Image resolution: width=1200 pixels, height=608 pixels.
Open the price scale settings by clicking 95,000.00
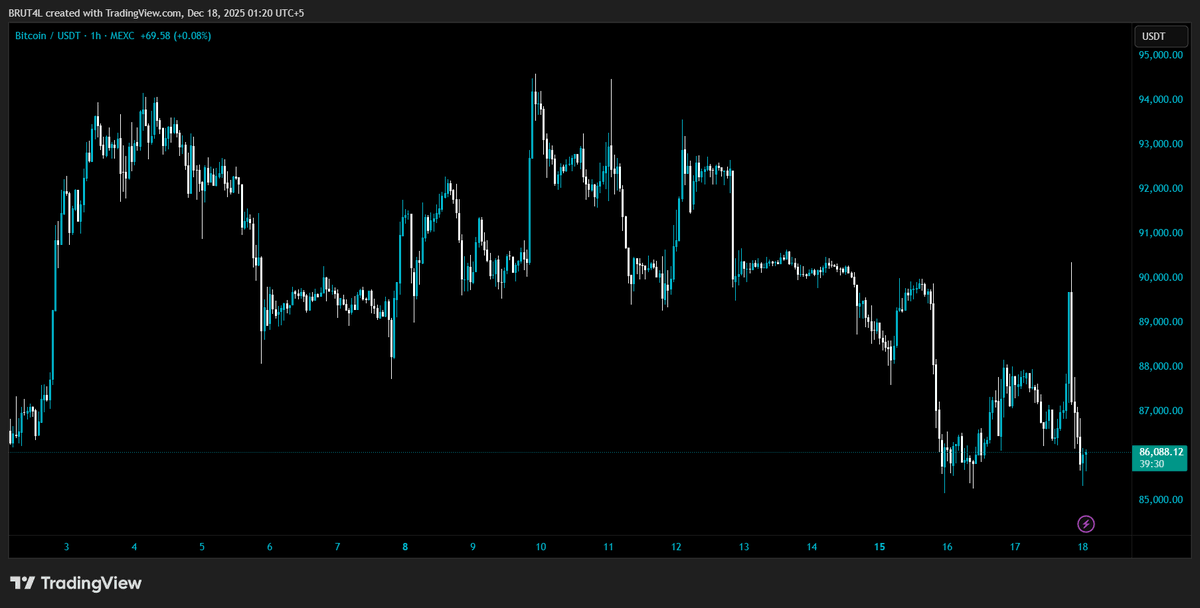[x=1159, y=57]
